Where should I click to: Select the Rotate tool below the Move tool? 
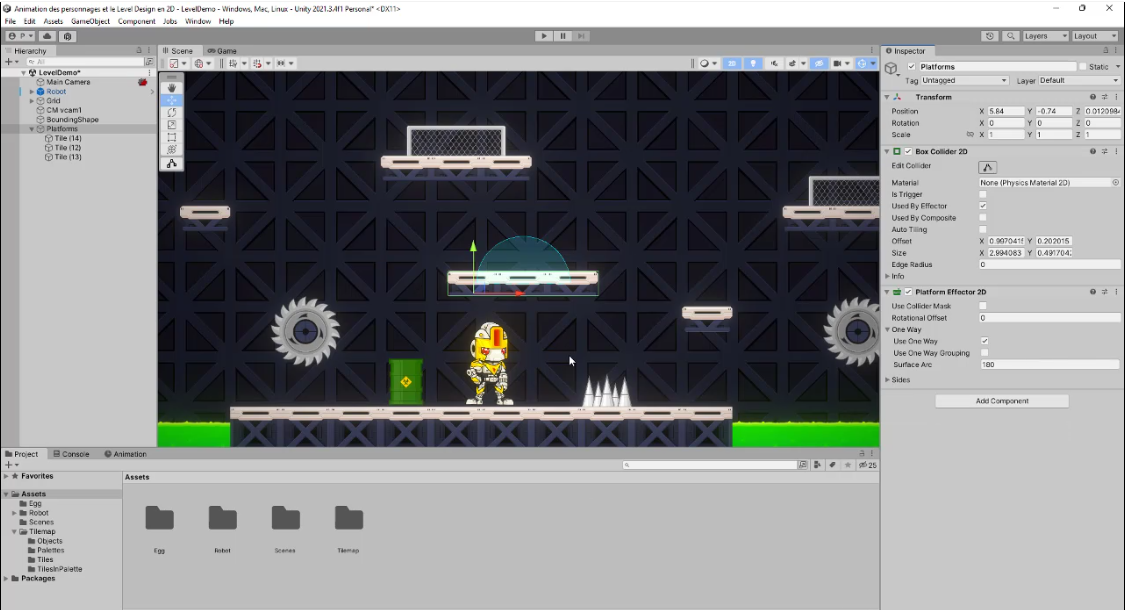[x=171, y=112]
